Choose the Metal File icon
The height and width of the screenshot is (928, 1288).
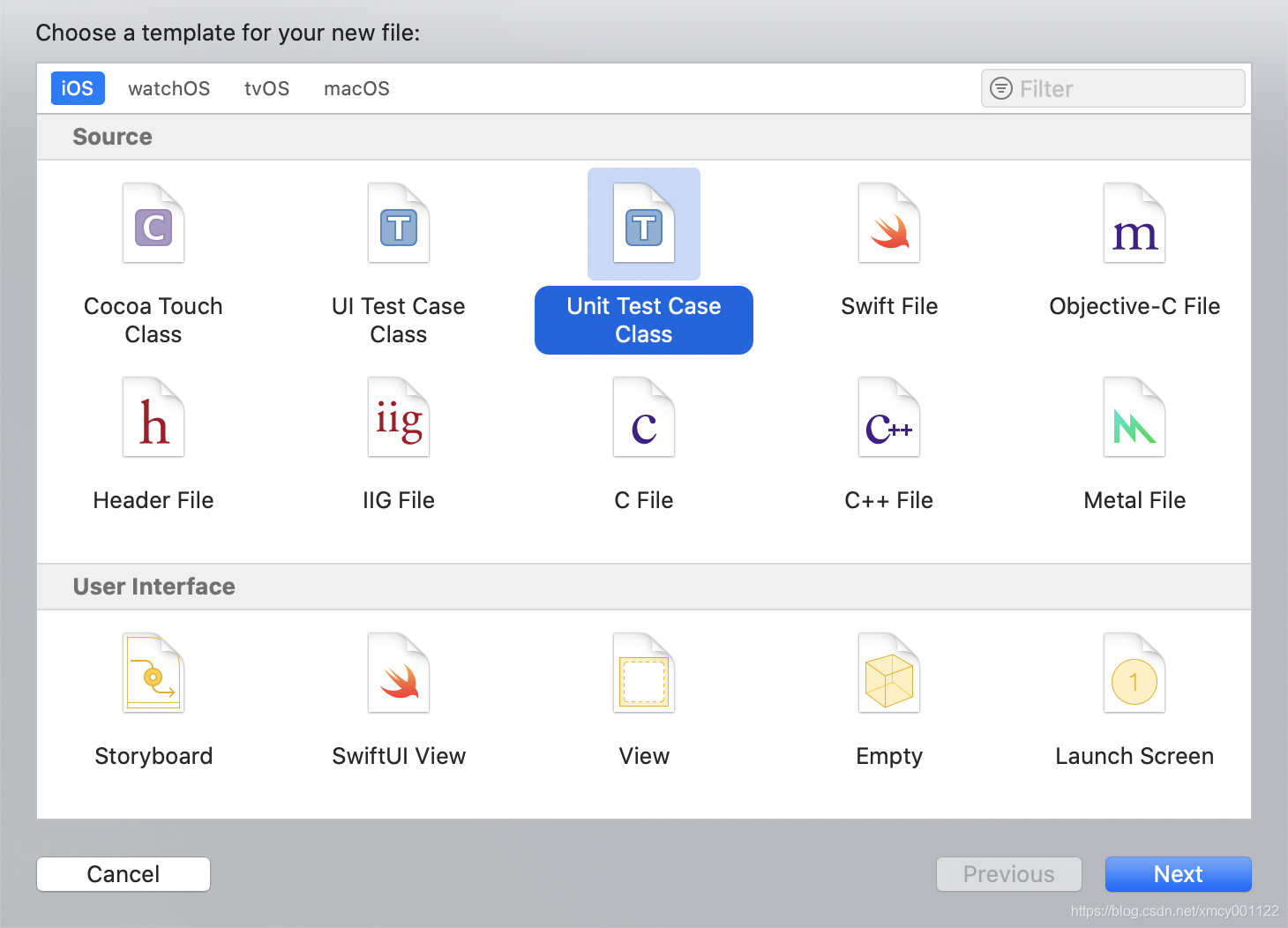(1134, 417)
